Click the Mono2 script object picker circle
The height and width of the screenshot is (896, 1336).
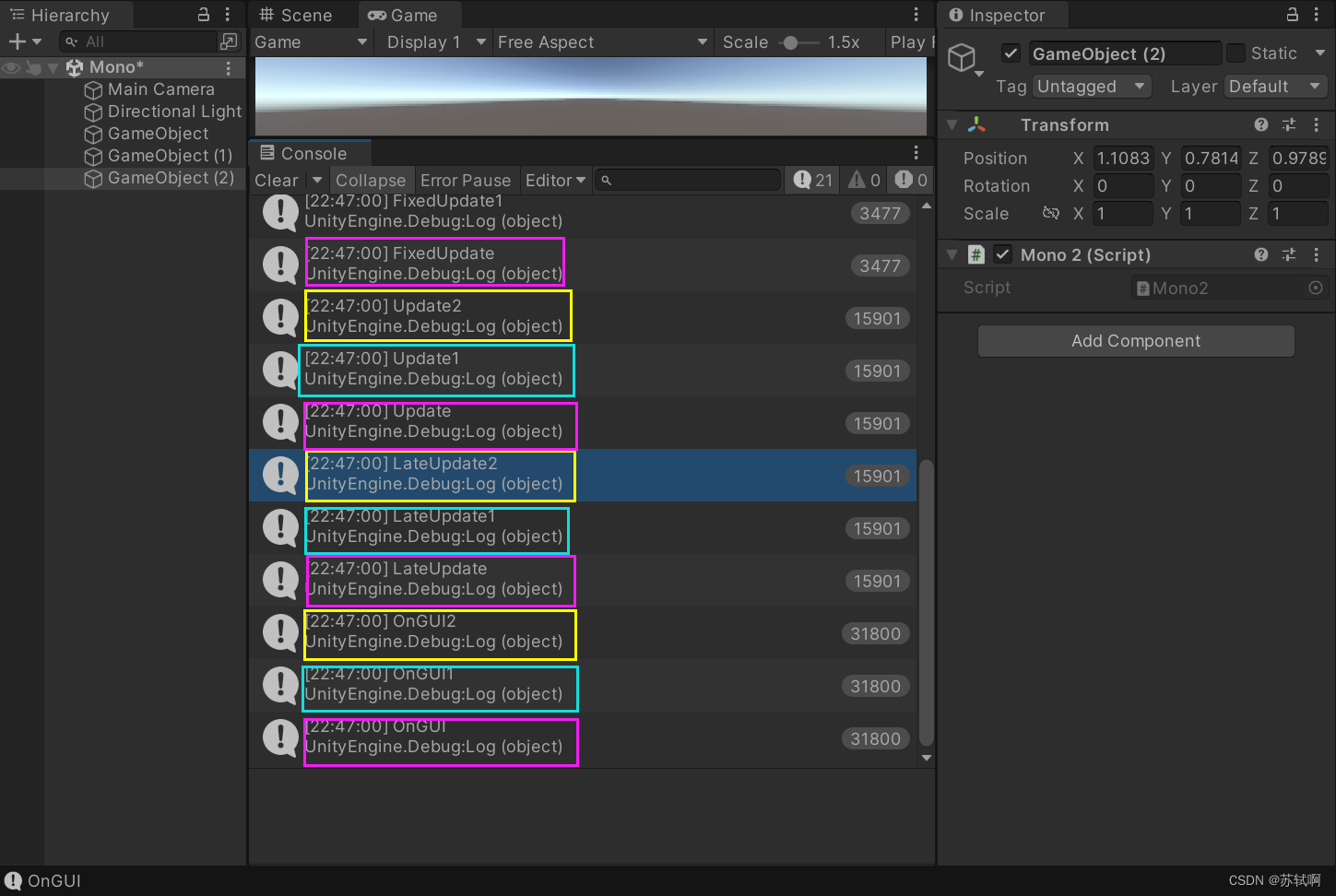[1316, 288]
